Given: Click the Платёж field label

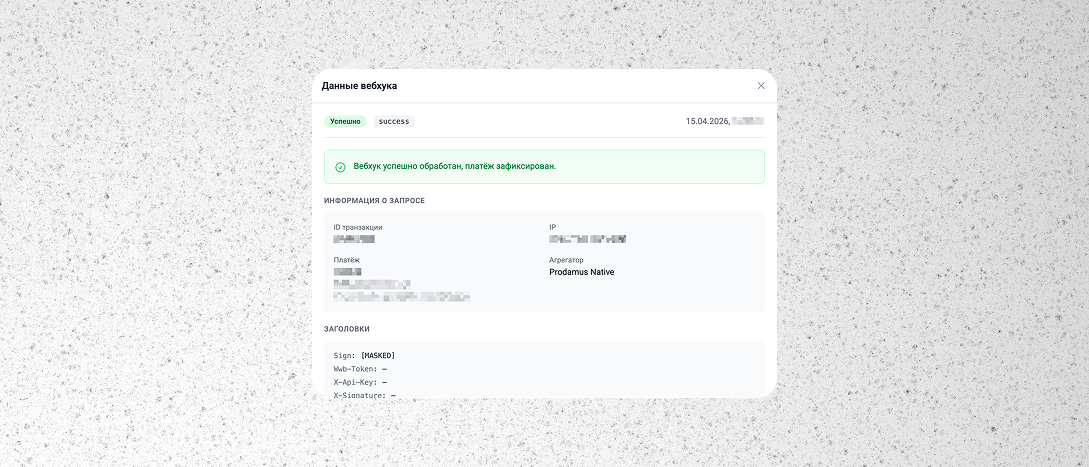Looking at the screenshot, I should pyautogui.click(x=347, y=260).
